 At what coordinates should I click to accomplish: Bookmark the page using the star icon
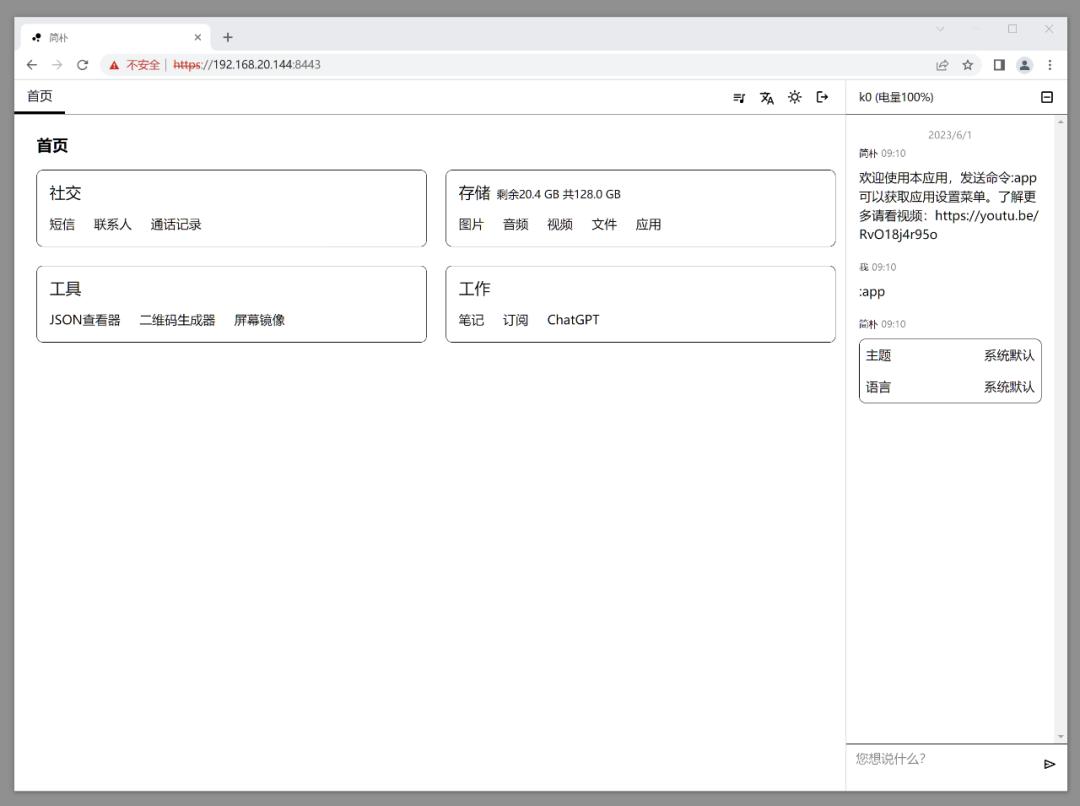pyautogui.click(x=967, y=64)
